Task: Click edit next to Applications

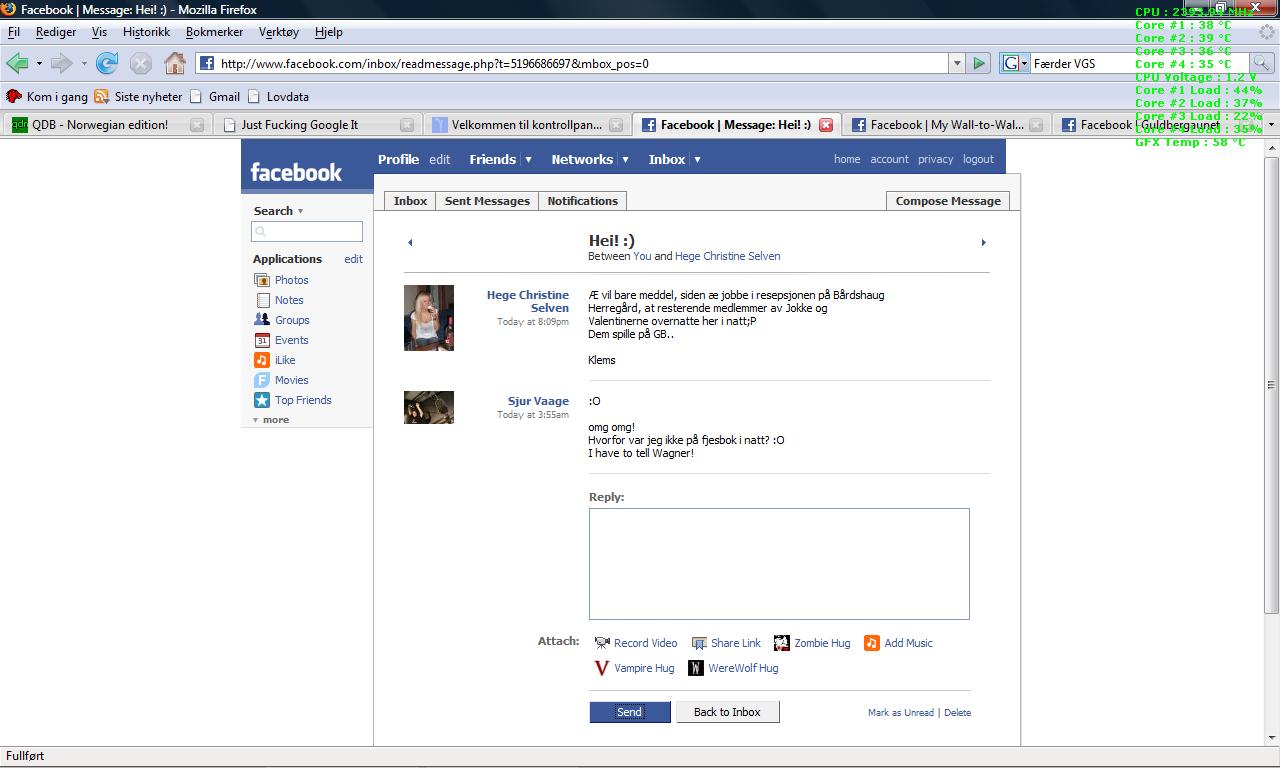Action: (x=353, y=259)
